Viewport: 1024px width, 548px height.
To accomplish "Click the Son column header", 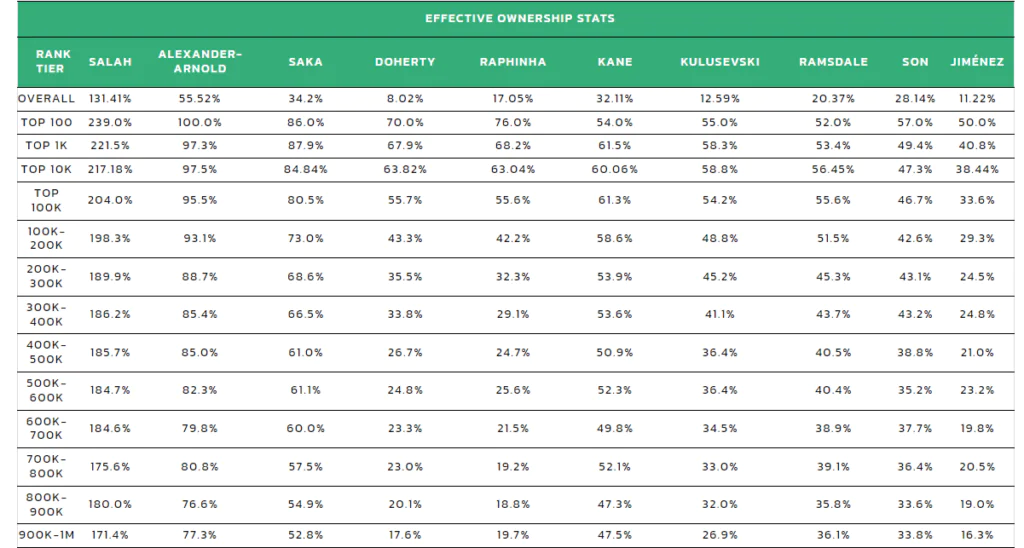I will click(x=915, y=62).
